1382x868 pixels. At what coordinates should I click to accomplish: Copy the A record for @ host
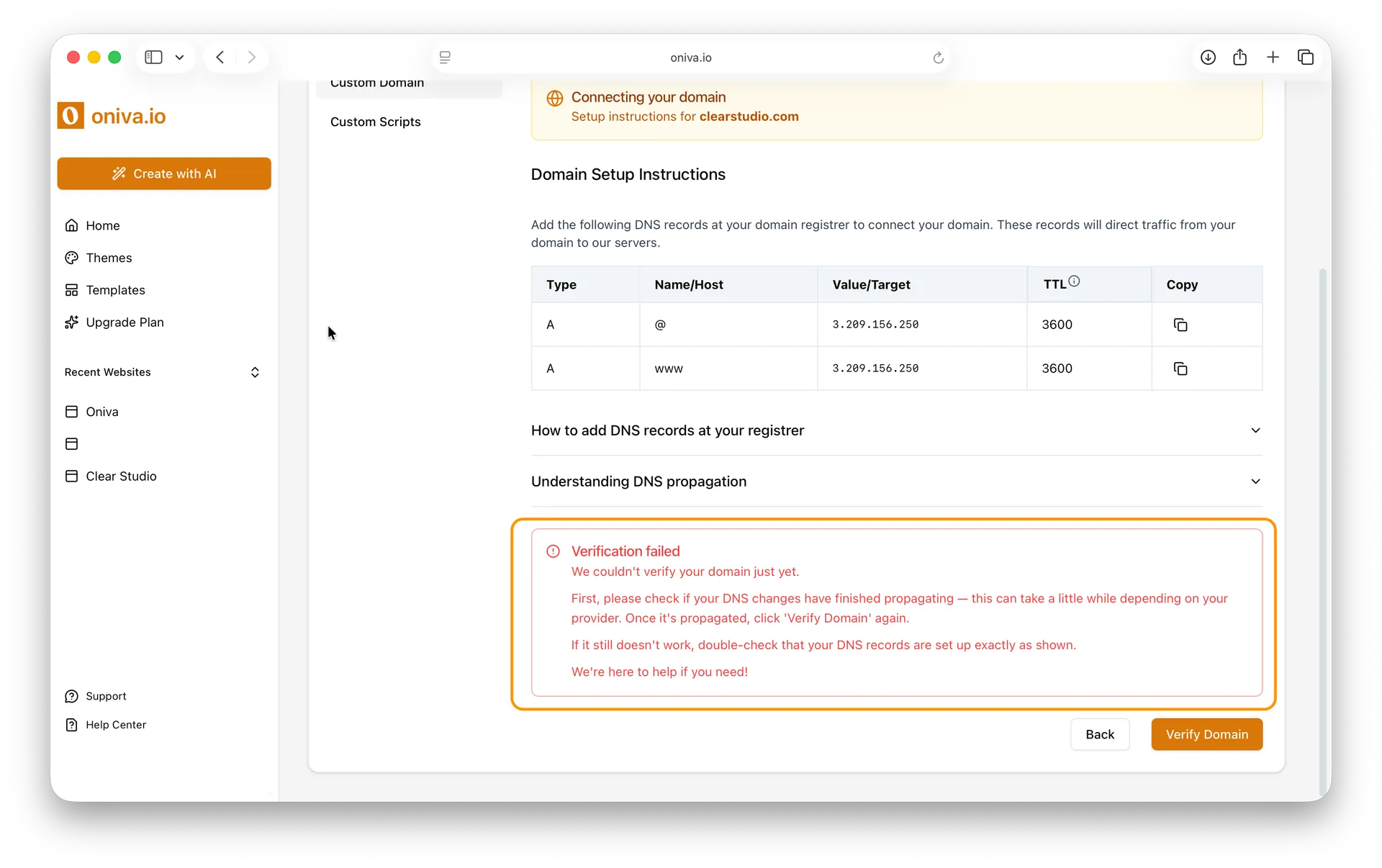pyautogui.click(x=1180, y=325)
